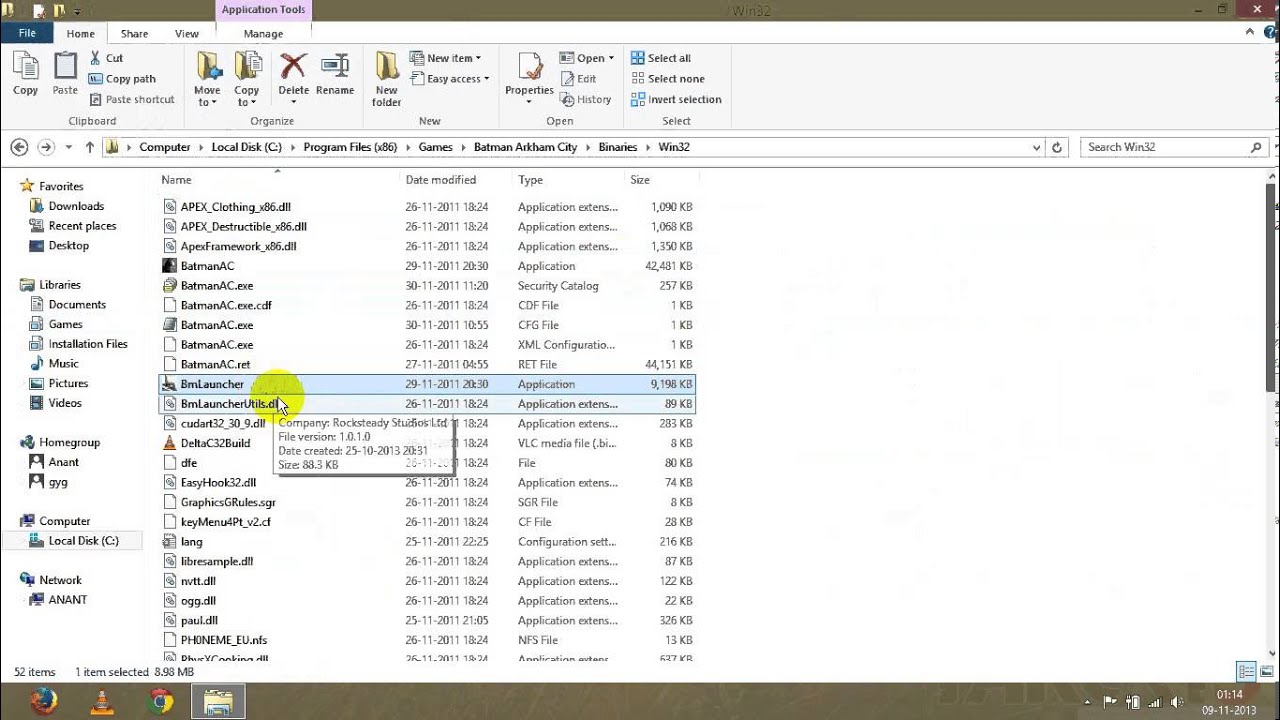Go back with the Back arrow

(x=19, y=147)
